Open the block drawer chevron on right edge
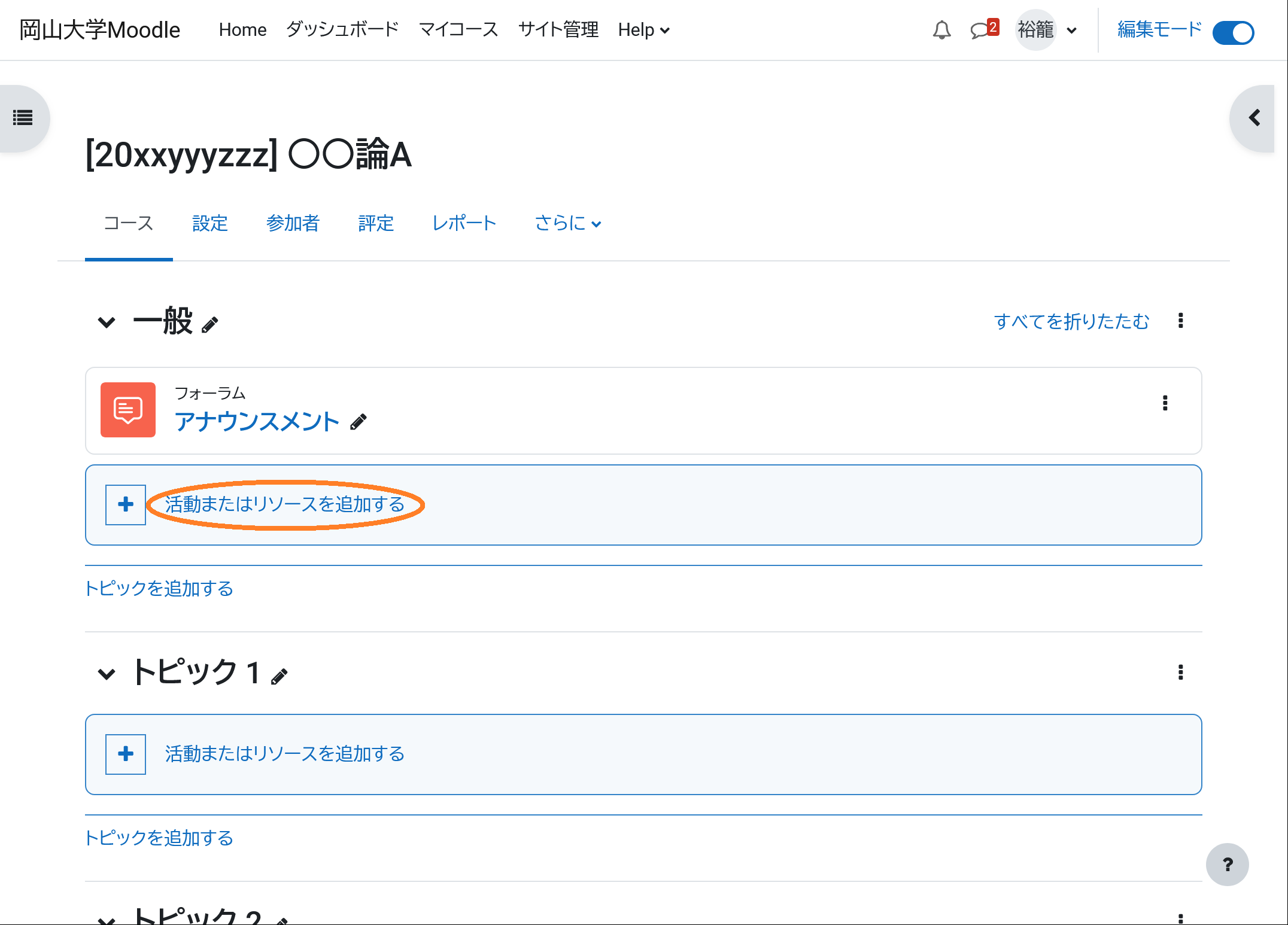This screenshot has width=1288, height=925. (x=1255, y=118)
